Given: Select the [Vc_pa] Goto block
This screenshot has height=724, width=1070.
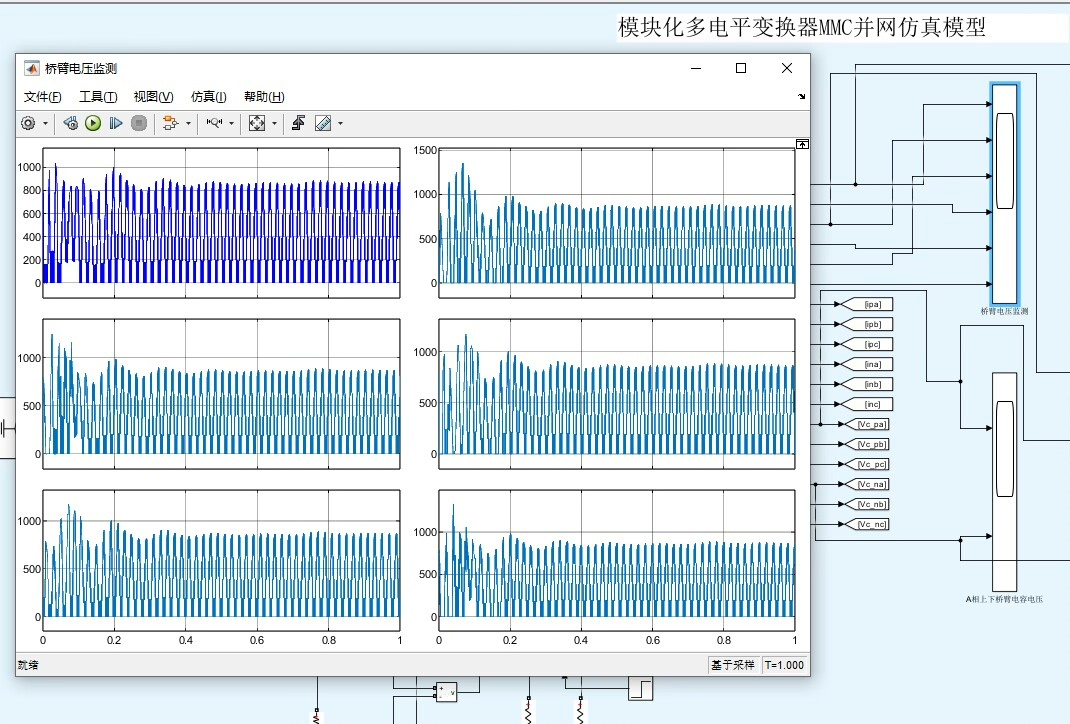Looking at the screenshot, I should tap(867, 424).
